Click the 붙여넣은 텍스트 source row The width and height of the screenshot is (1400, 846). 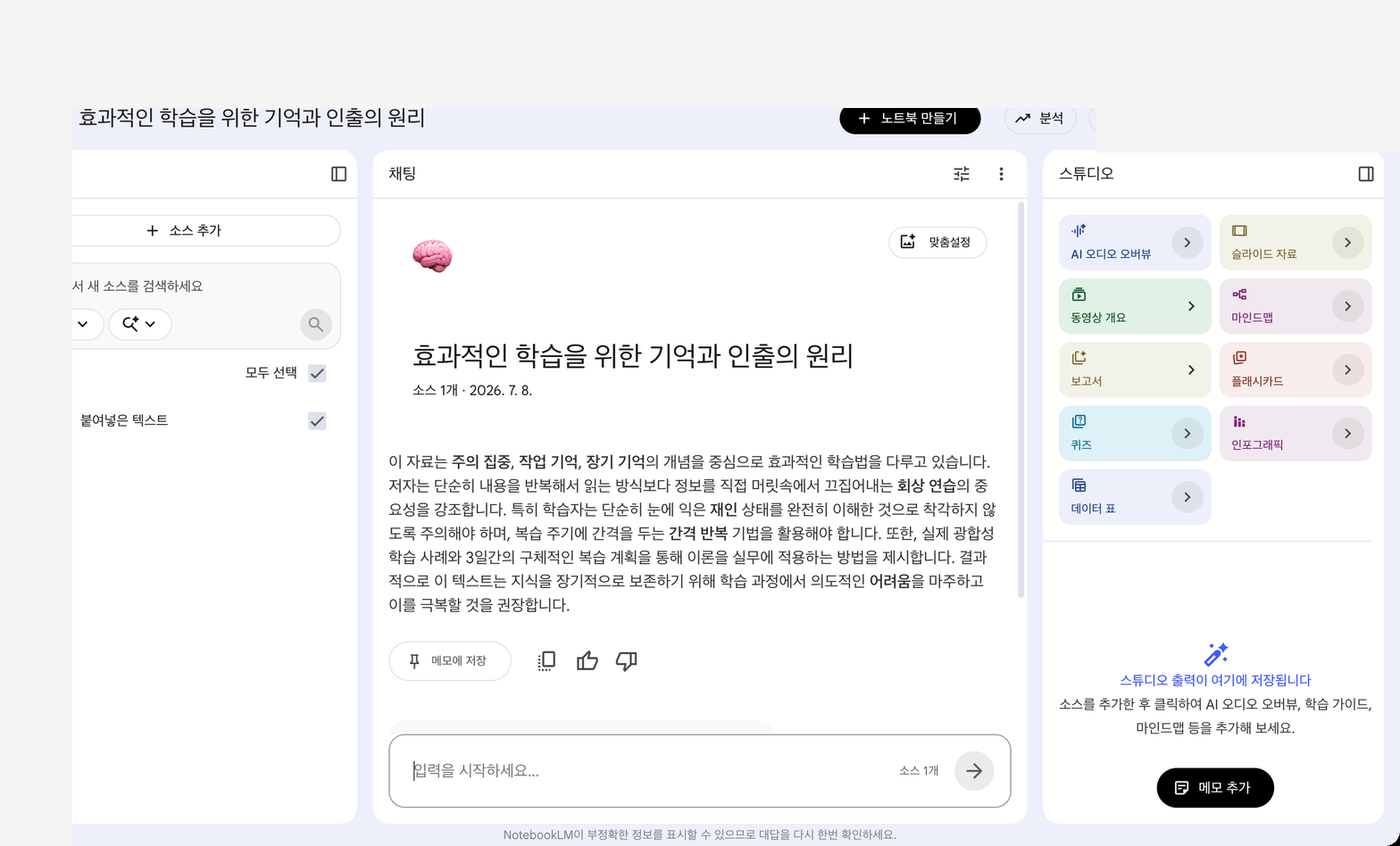pos(205,420)
